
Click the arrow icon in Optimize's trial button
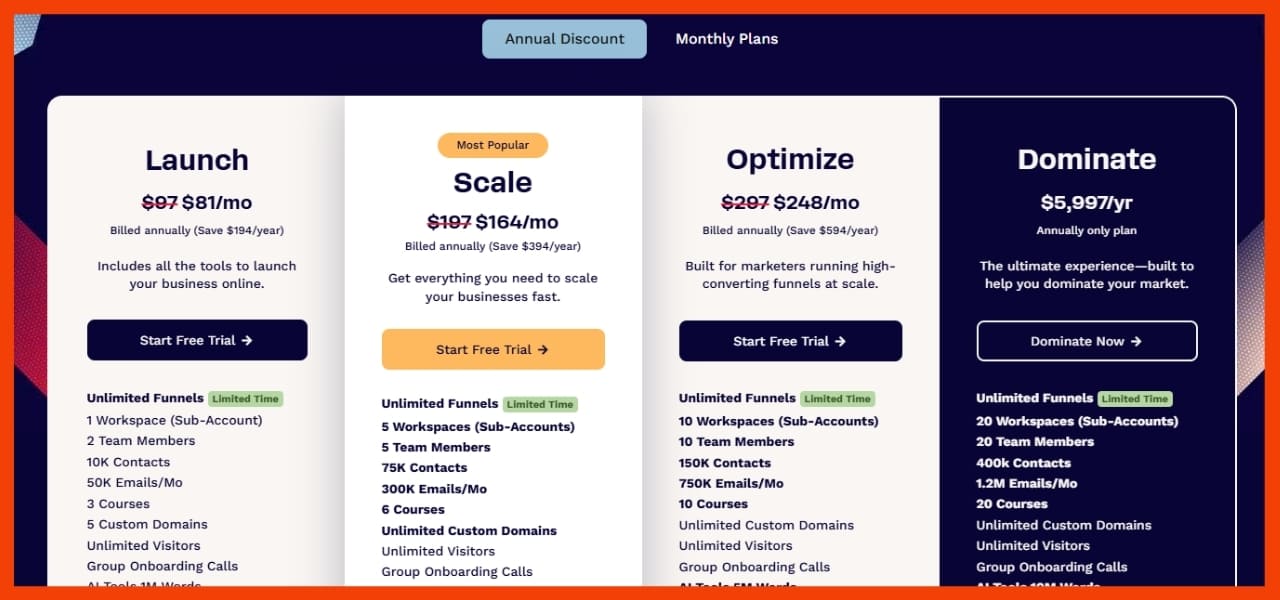(840, 340)
